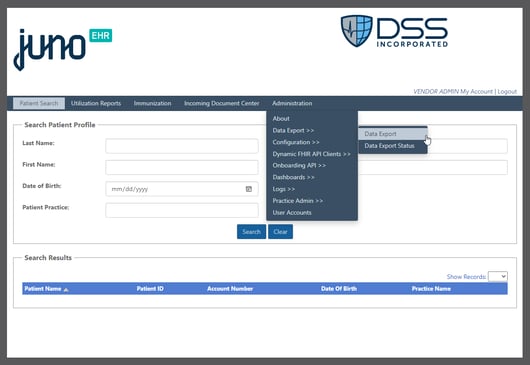The height and width of the screenshot is (365, 530).
Task: Focus the First Name input field
Action: 182,168
